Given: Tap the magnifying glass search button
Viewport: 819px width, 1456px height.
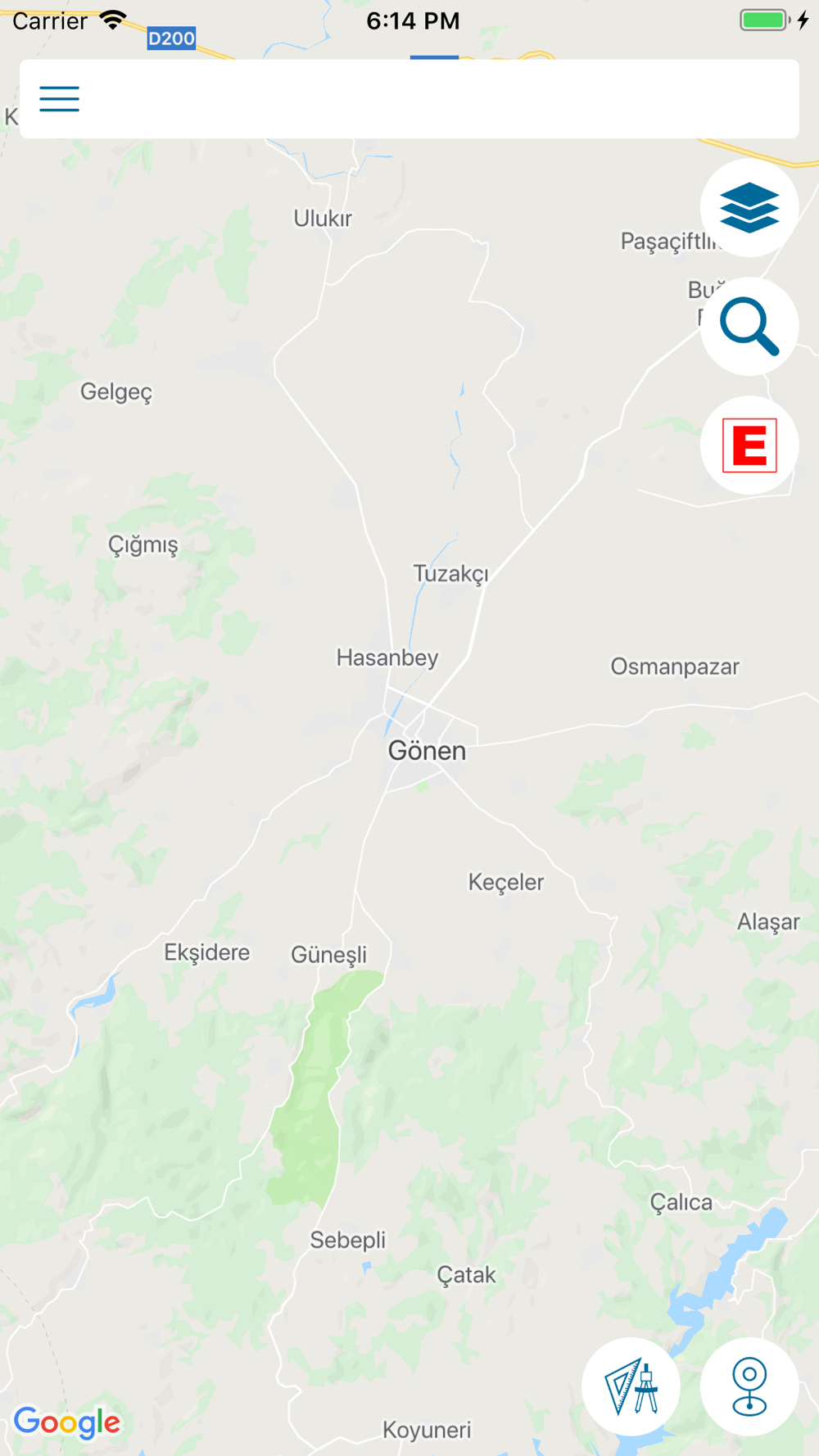Looking at the screenshot, I should coord(749,327).
